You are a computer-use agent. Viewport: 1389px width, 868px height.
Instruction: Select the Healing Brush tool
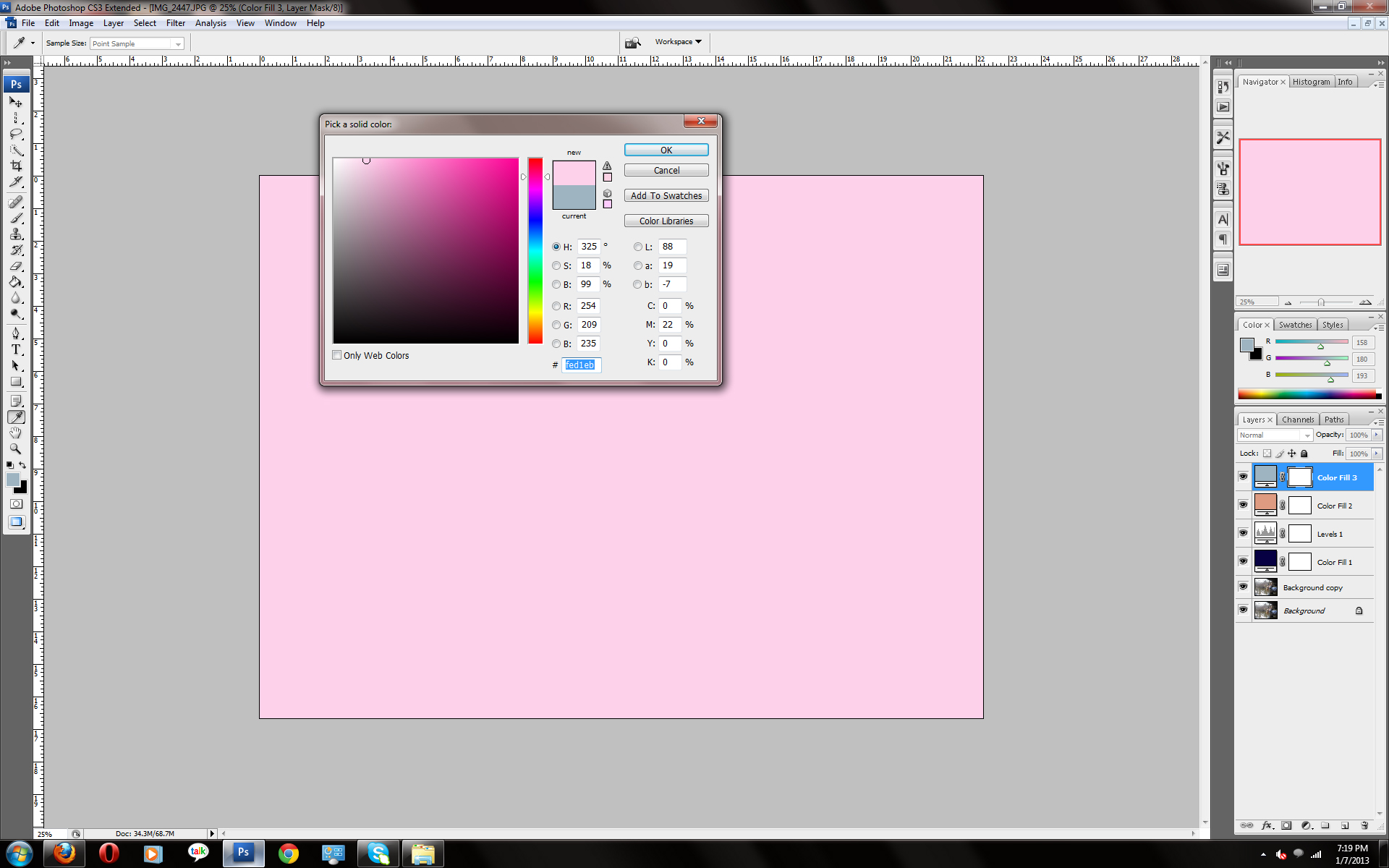pyautogui.click(x=16, y=202)
